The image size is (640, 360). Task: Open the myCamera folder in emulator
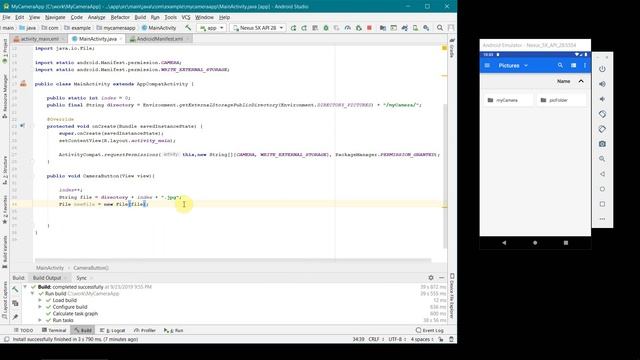click(508, 100)
